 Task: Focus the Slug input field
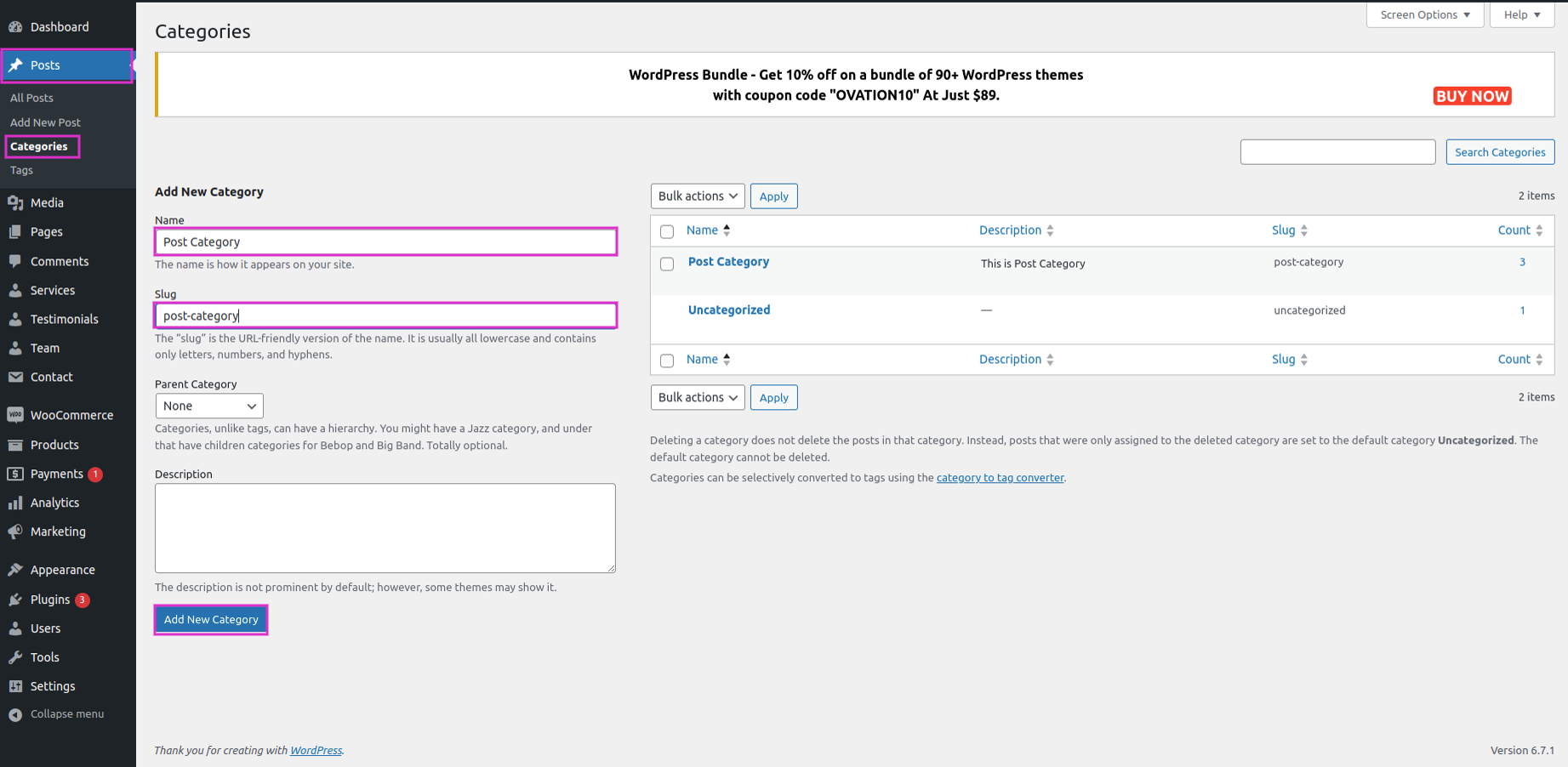(385, 316)
